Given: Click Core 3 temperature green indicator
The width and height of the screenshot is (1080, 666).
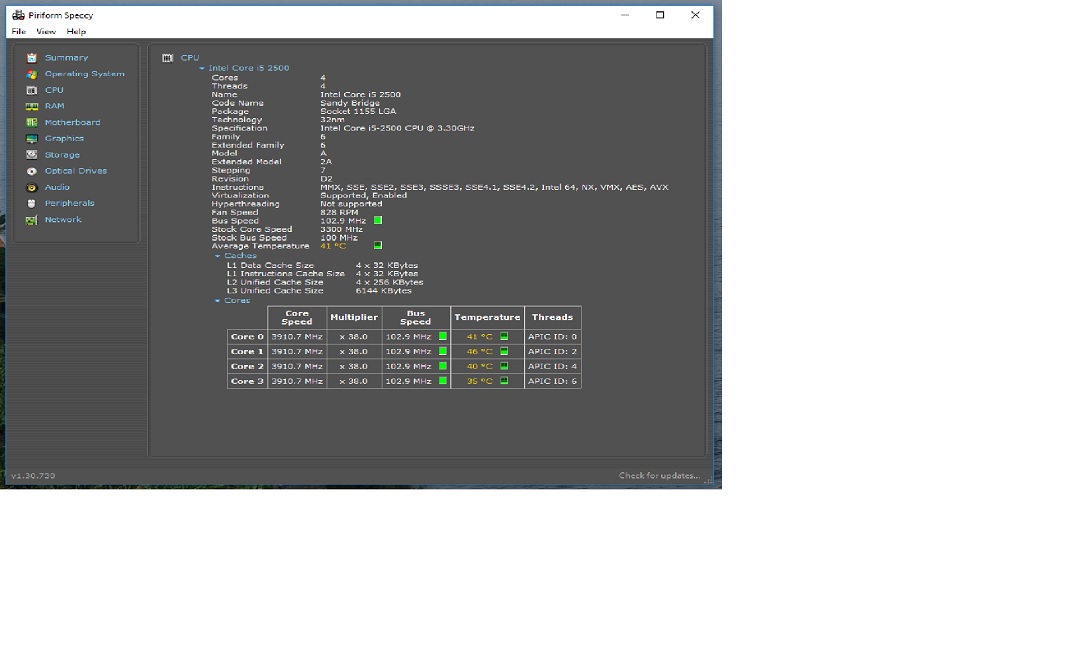Looking at the screenshot, I should [504, 381].
